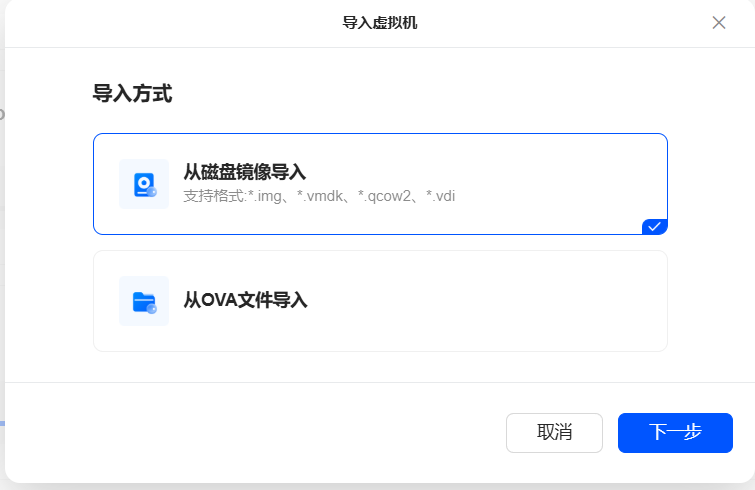
Task: Click the 导入虚拟机 dialog title
Action: (380, 22)
